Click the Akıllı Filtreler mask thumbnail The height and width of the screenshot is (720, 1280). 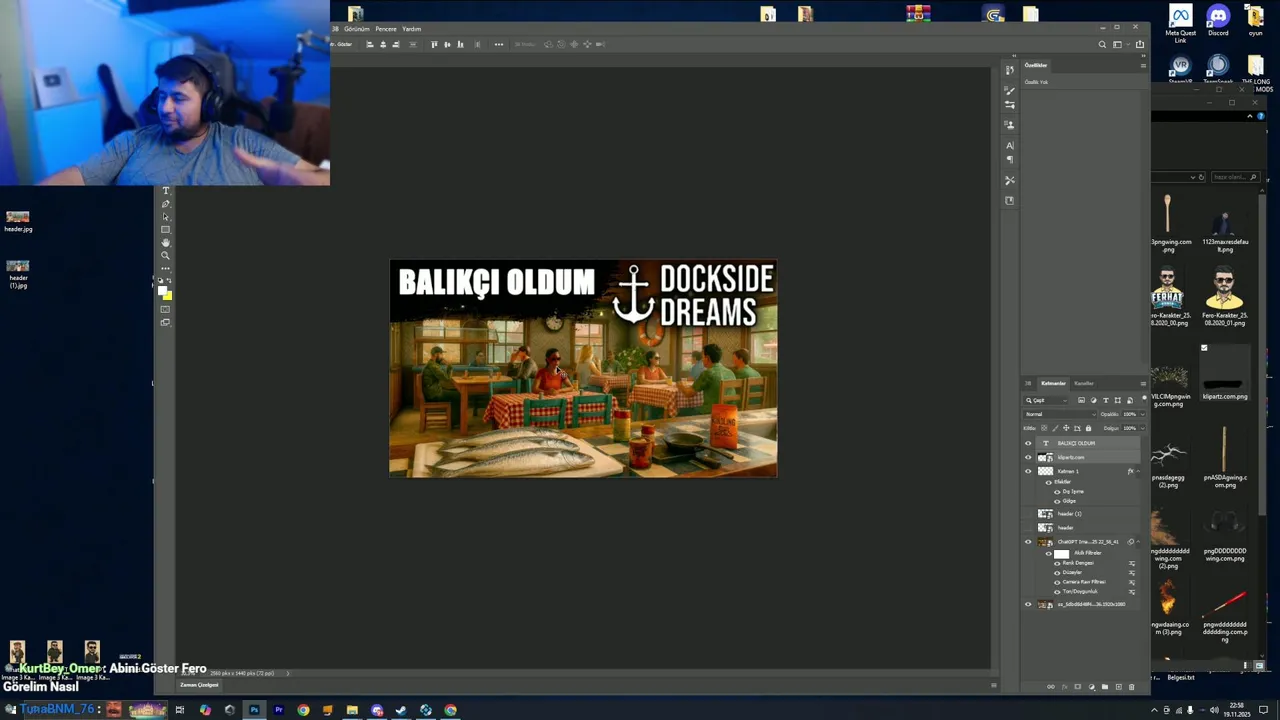click(1062, 553)
